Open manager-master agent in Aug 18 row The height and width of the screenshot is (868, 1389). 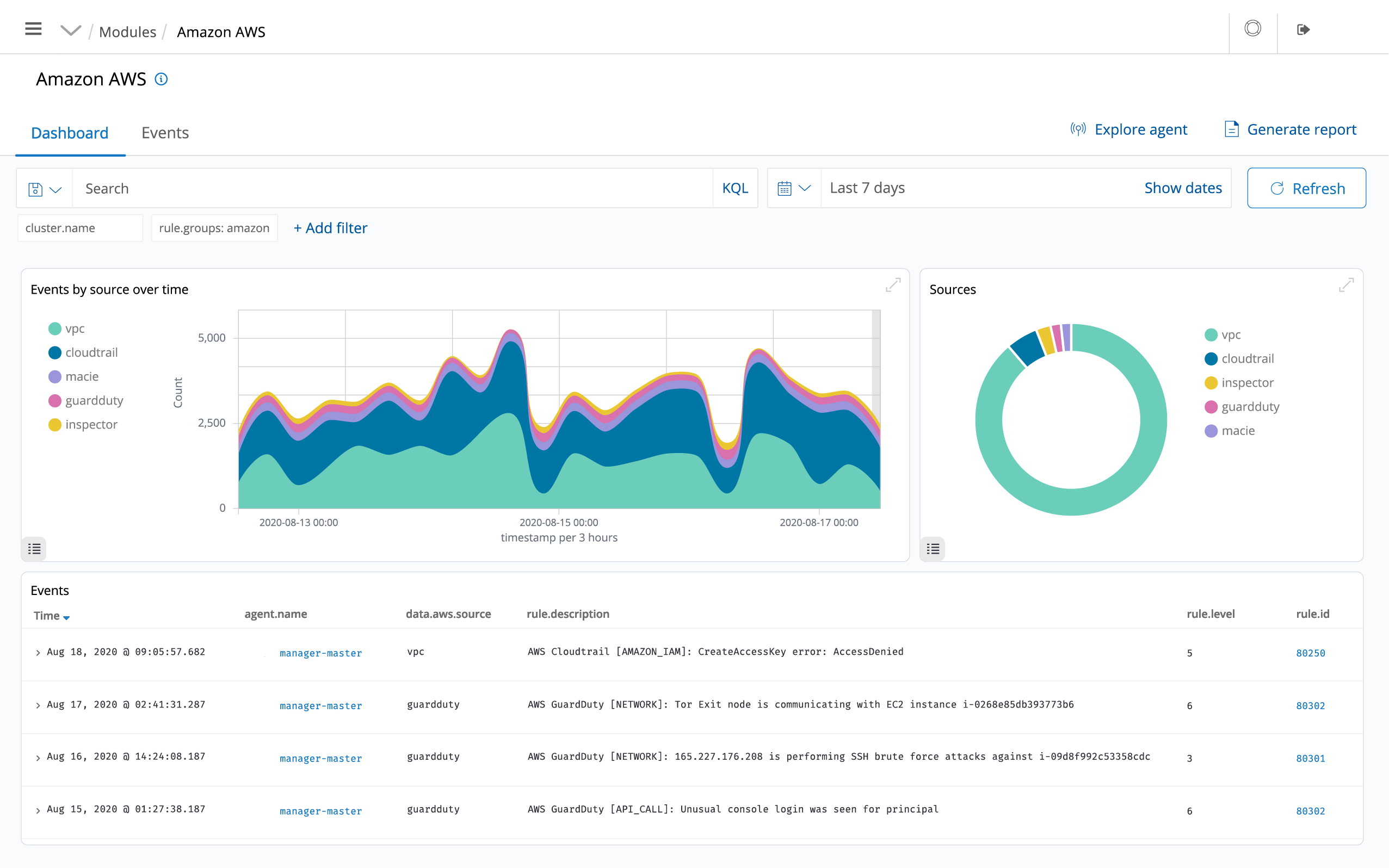point(320,653)
